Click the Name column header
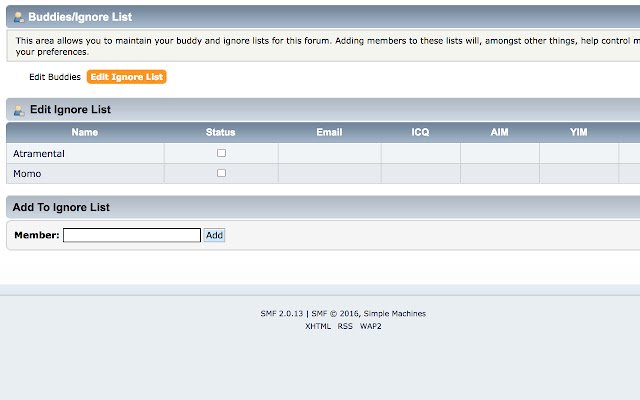640x400 pixels. point(84,132)
